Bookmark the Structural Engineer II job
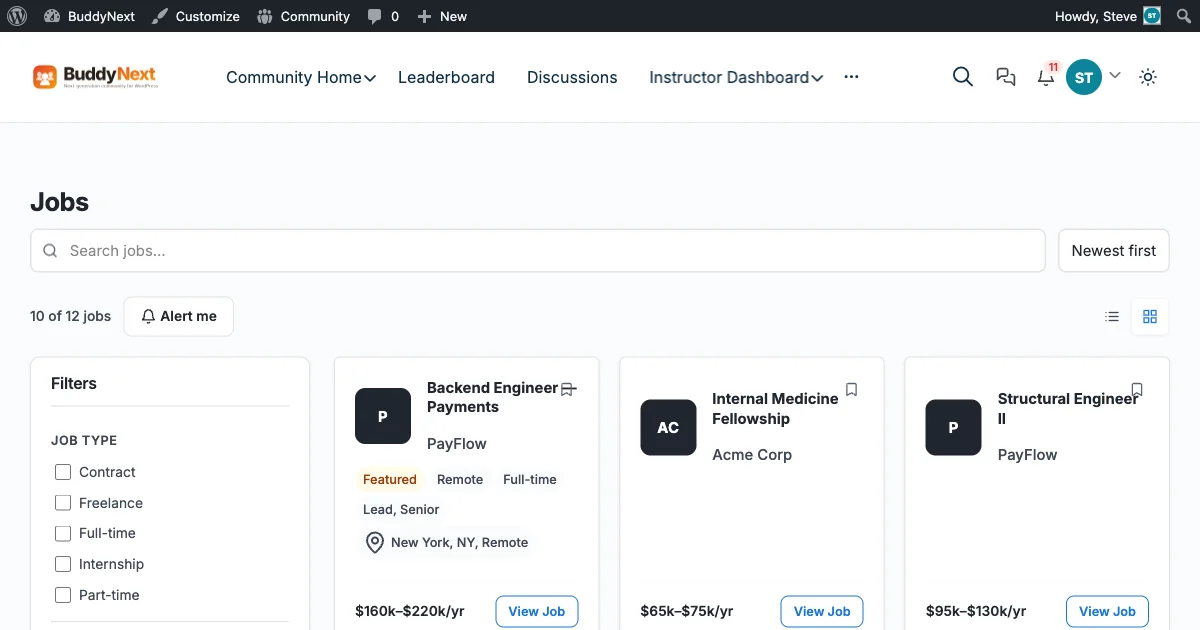The width and height of the screenshot is (1200, 630). click(1137, 389)
